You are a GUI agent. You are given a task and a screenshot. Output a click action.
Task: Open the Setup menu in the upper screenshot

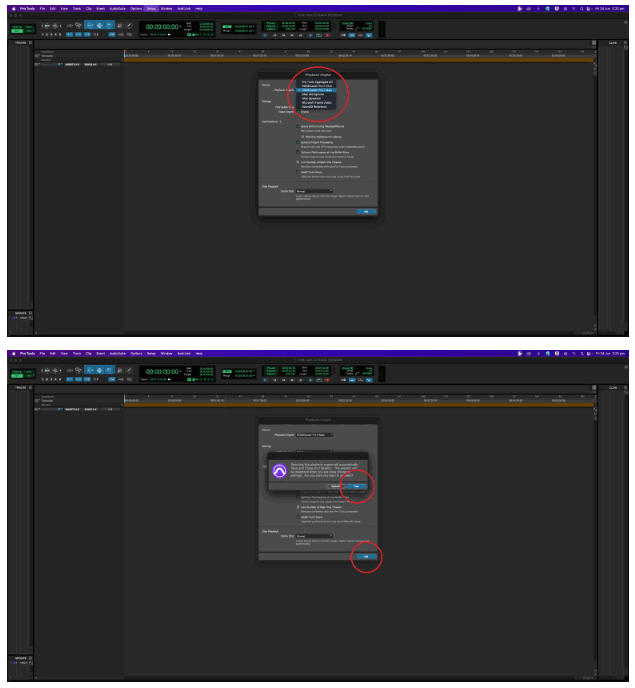pyautogui.click(x=151, y=8)
